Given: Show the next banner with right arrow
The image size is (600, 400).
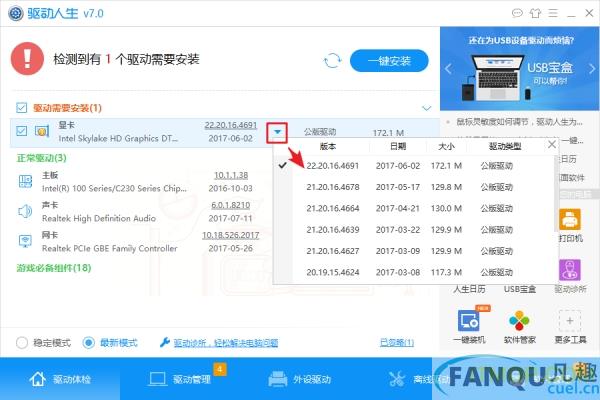Looking at the screenshot, I should [592, 69].
